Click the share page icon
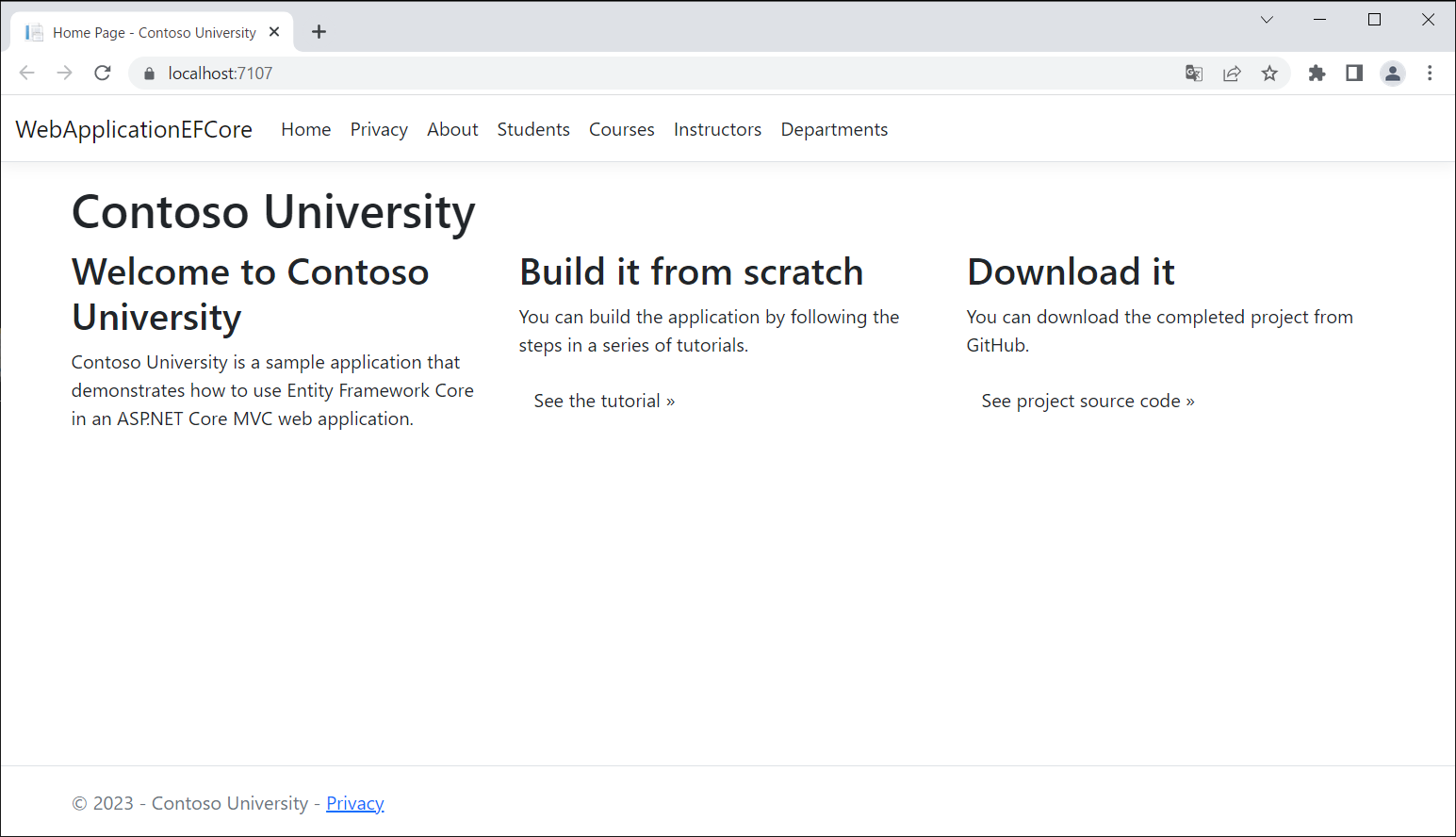The height and width of the screenshot is (837, 1456). 1232,74
